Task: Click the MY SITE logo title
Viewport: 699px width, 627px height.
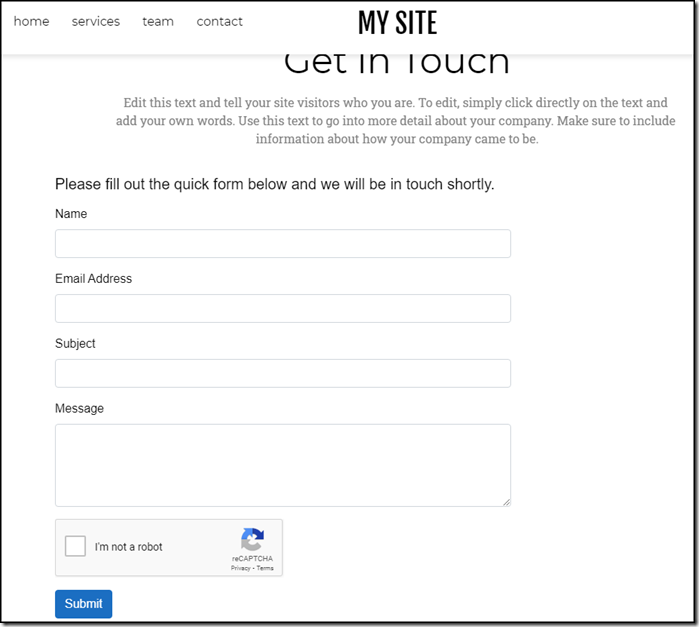Action: coord(397,23)
